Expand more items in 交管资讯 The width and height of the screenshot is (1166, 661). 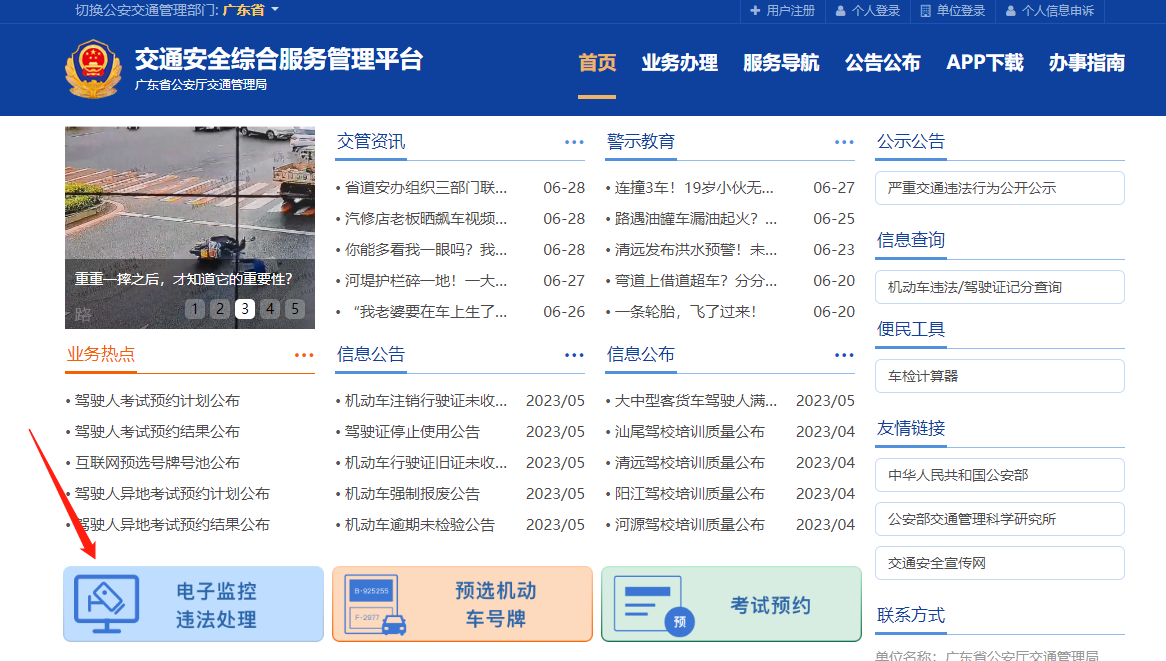pos(574,142)
